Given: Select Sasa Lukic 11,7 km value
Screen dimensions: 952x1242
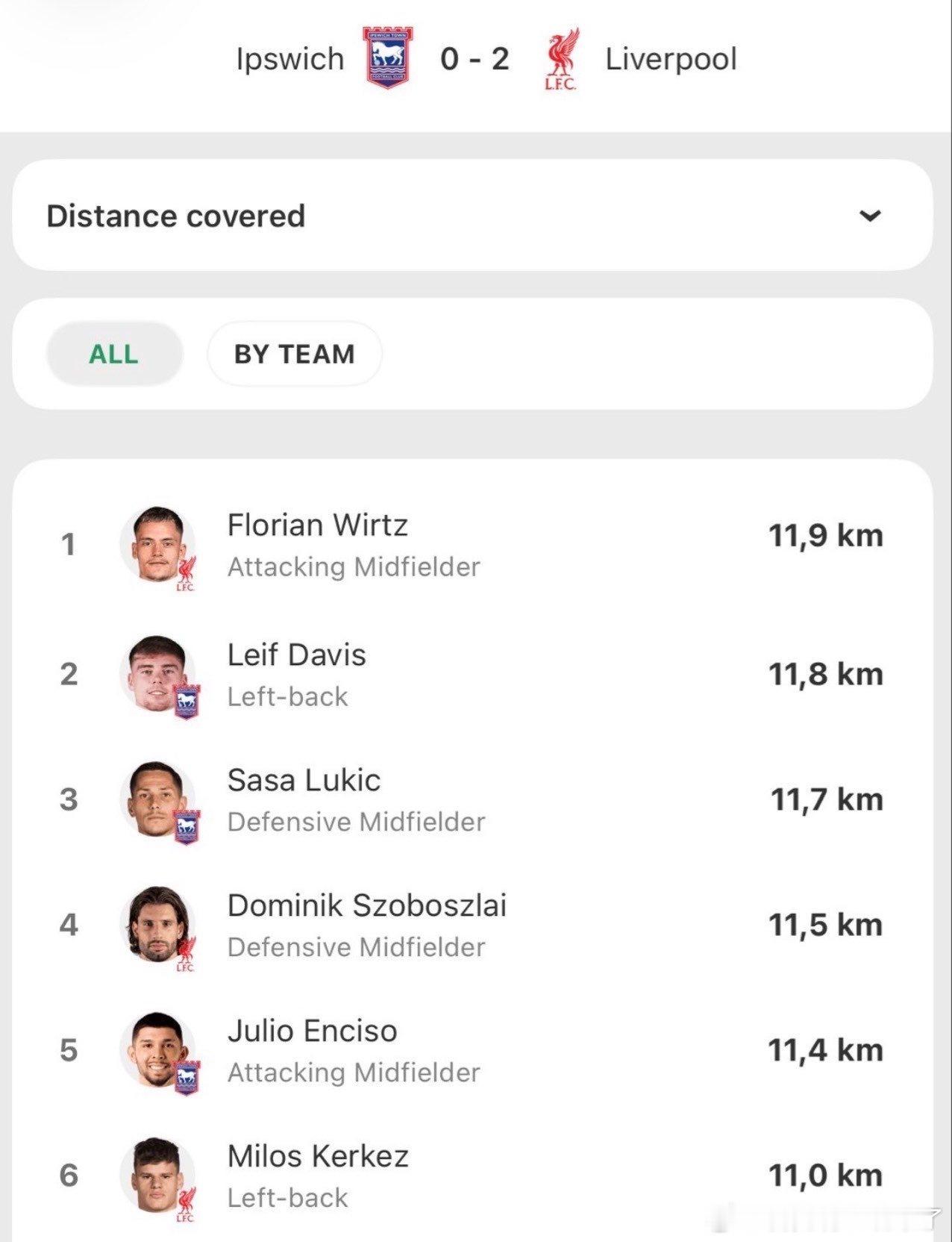Looking at the screenshot, I should pyautogui.click(x=827, y=799).
